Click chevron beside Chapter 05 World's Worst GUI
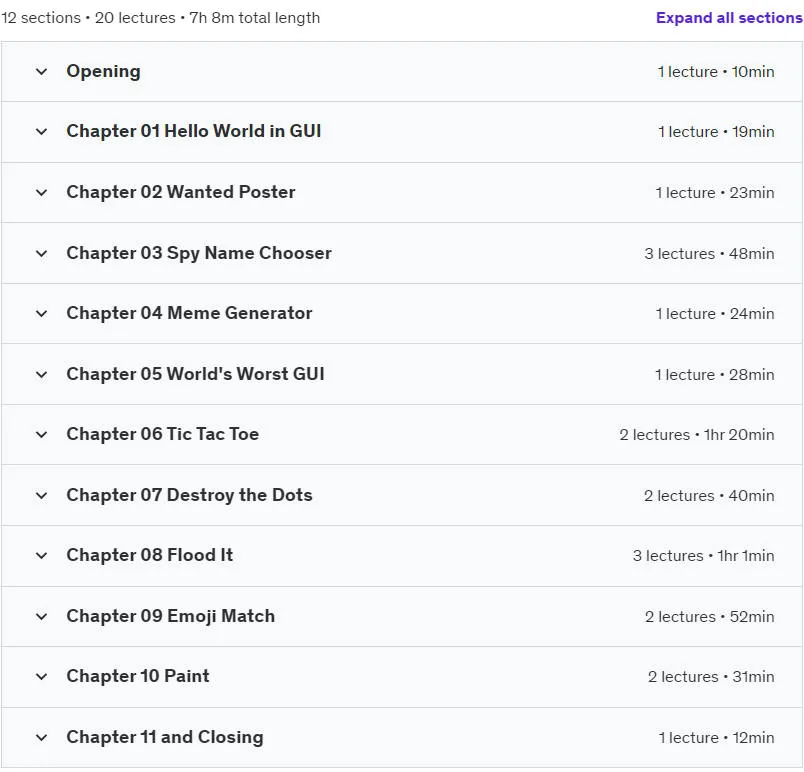Screen dimensions: 804x772 pyautogui.click(x=42, y=375)
